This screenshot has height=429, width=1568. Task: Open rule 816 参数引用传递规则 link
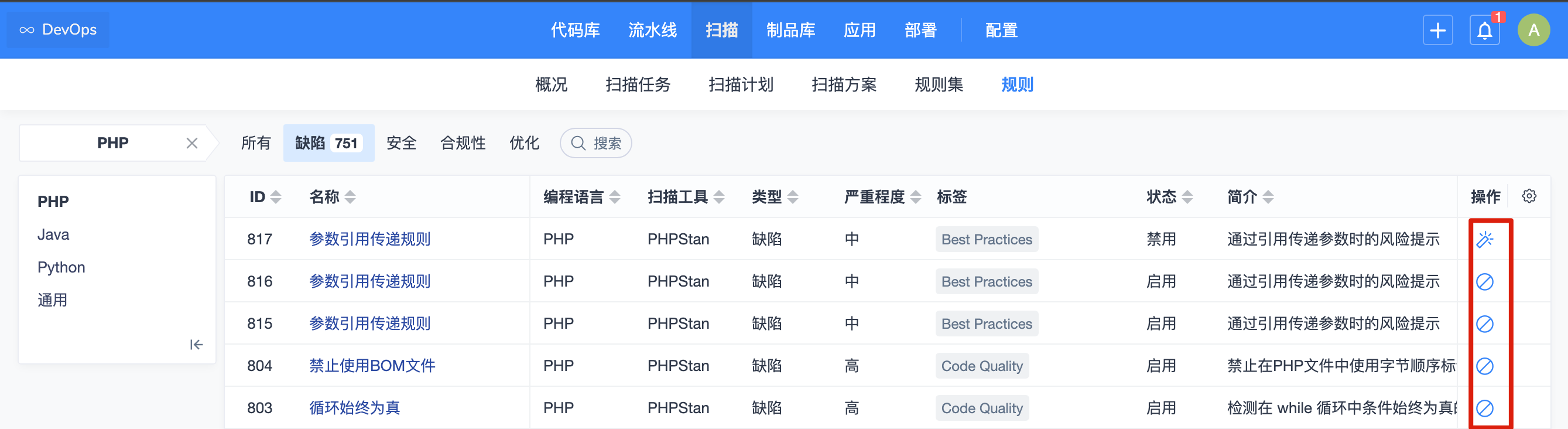(369, 281)
